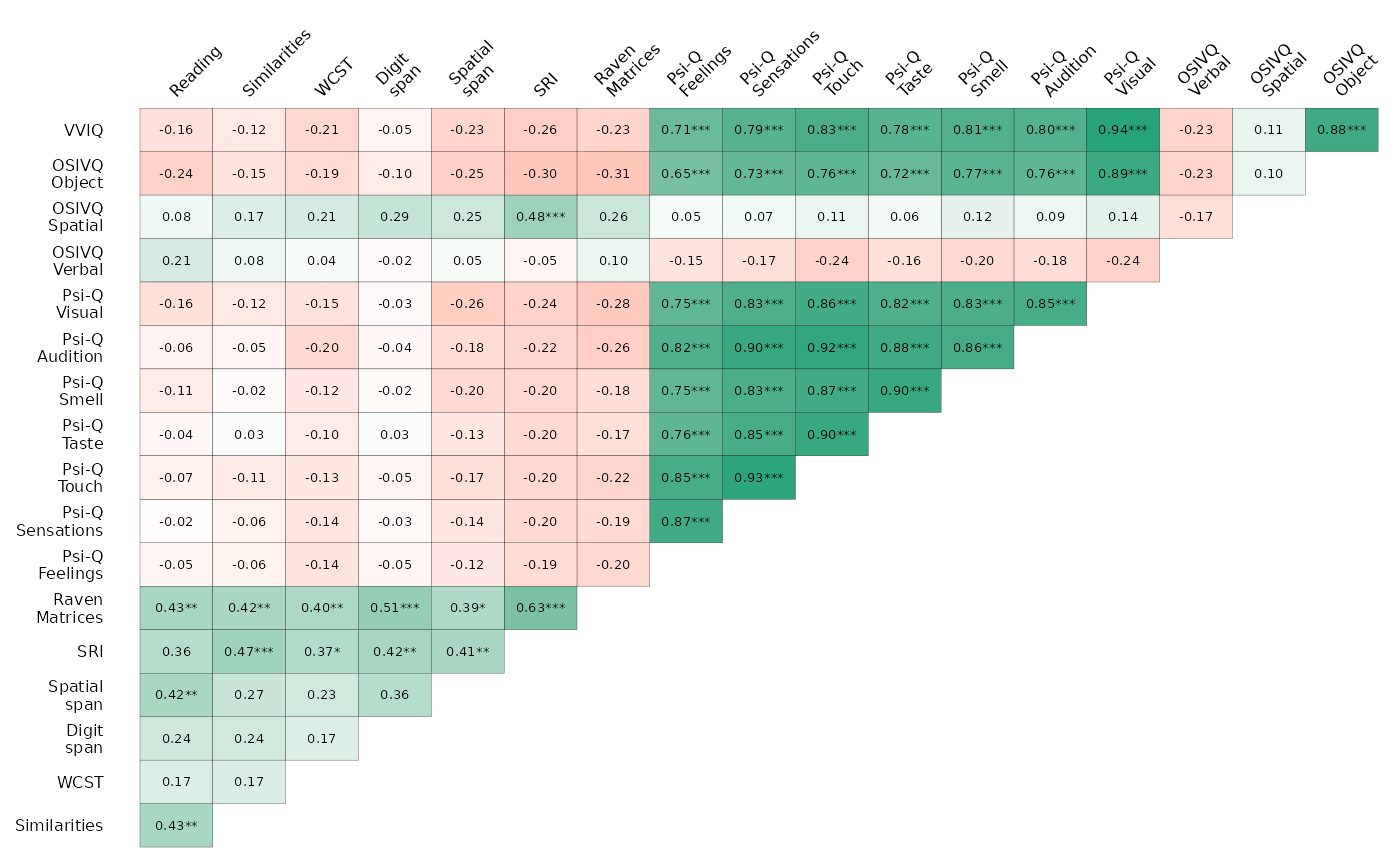Click the 0.94*** cell in the VVIQ row
Image resolution: width=1400 pixels, height=866 pixels.
click(x=1122, y=130)
